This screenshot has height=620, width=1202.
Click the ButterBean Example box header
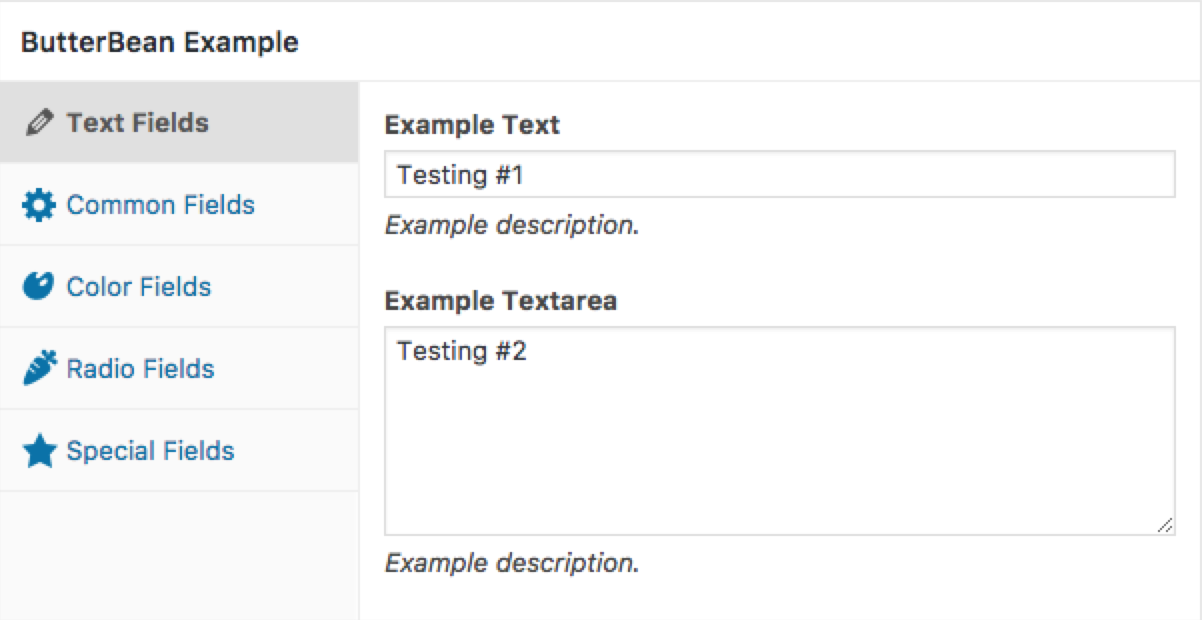[x=160, y=43]
